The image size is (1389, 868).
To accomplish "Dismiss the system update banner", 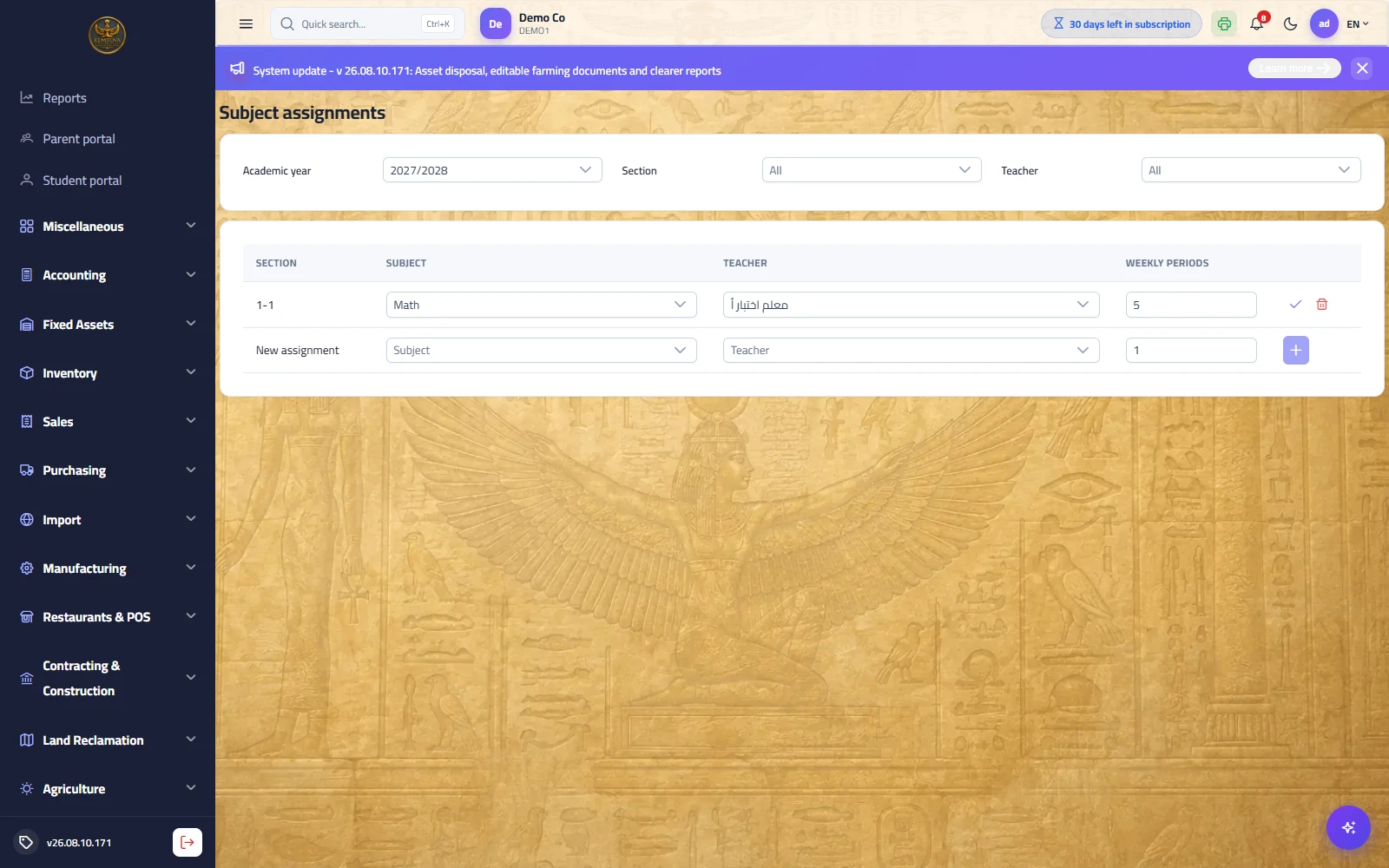I will [x=1362, y=69].
